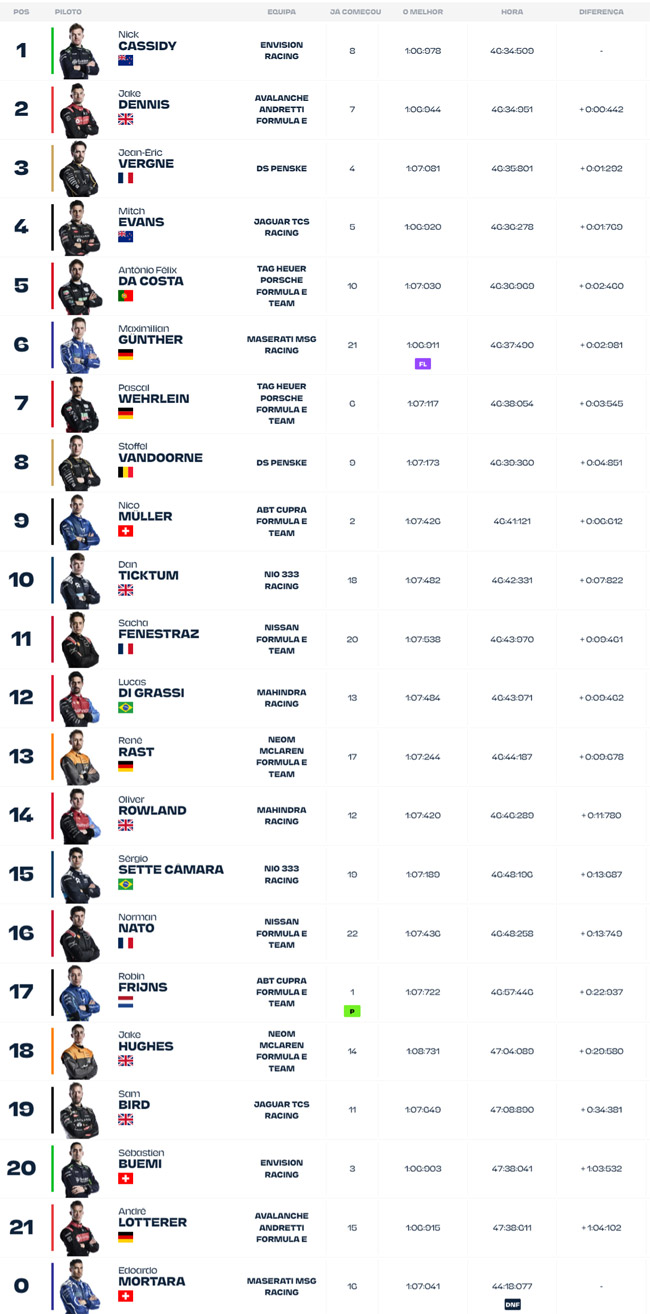Screen dimensions: 650x1314
Task: Open Nick Cassidy driver photo
Action: click(79, 51)
